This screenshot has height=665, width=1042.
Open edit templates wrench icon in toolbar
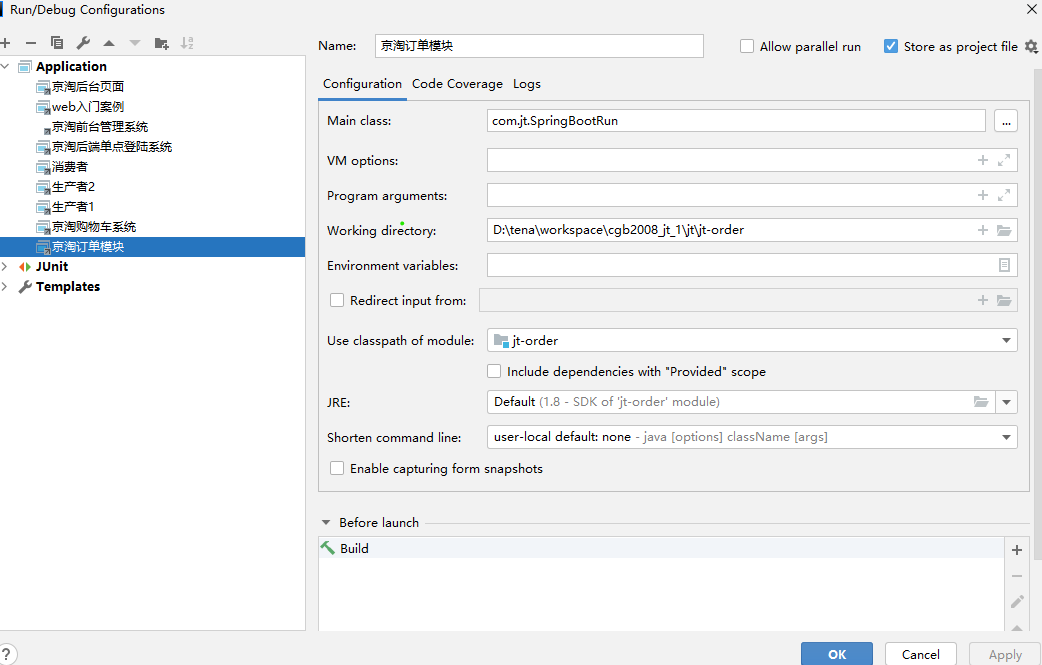point(83,43)
